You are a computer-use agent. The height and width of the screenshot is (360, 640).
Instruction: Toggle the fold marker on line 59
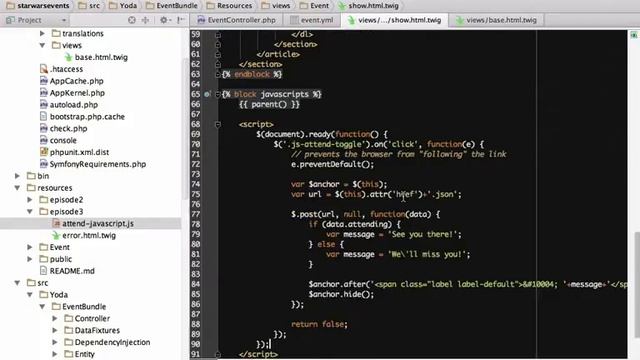tap(218, 35)
